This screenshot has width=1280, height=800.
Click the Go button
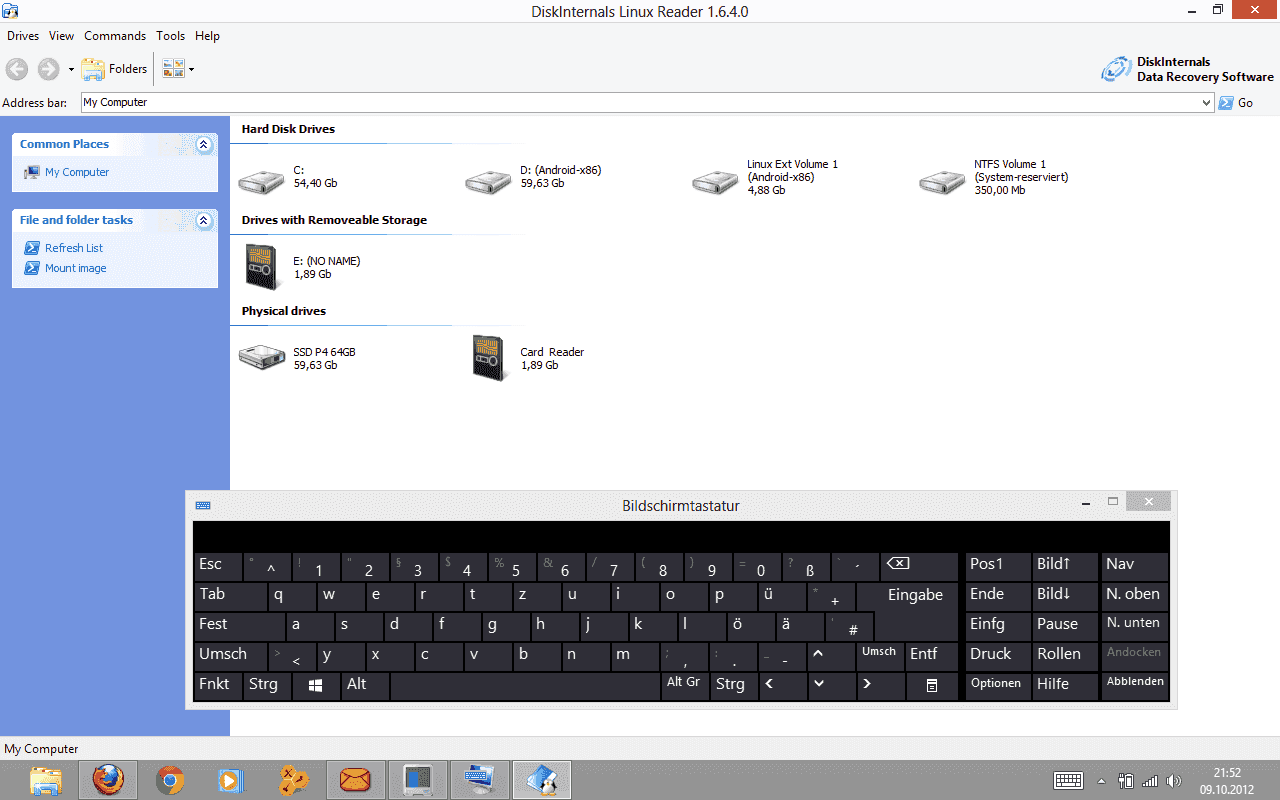click(1236, 103)
